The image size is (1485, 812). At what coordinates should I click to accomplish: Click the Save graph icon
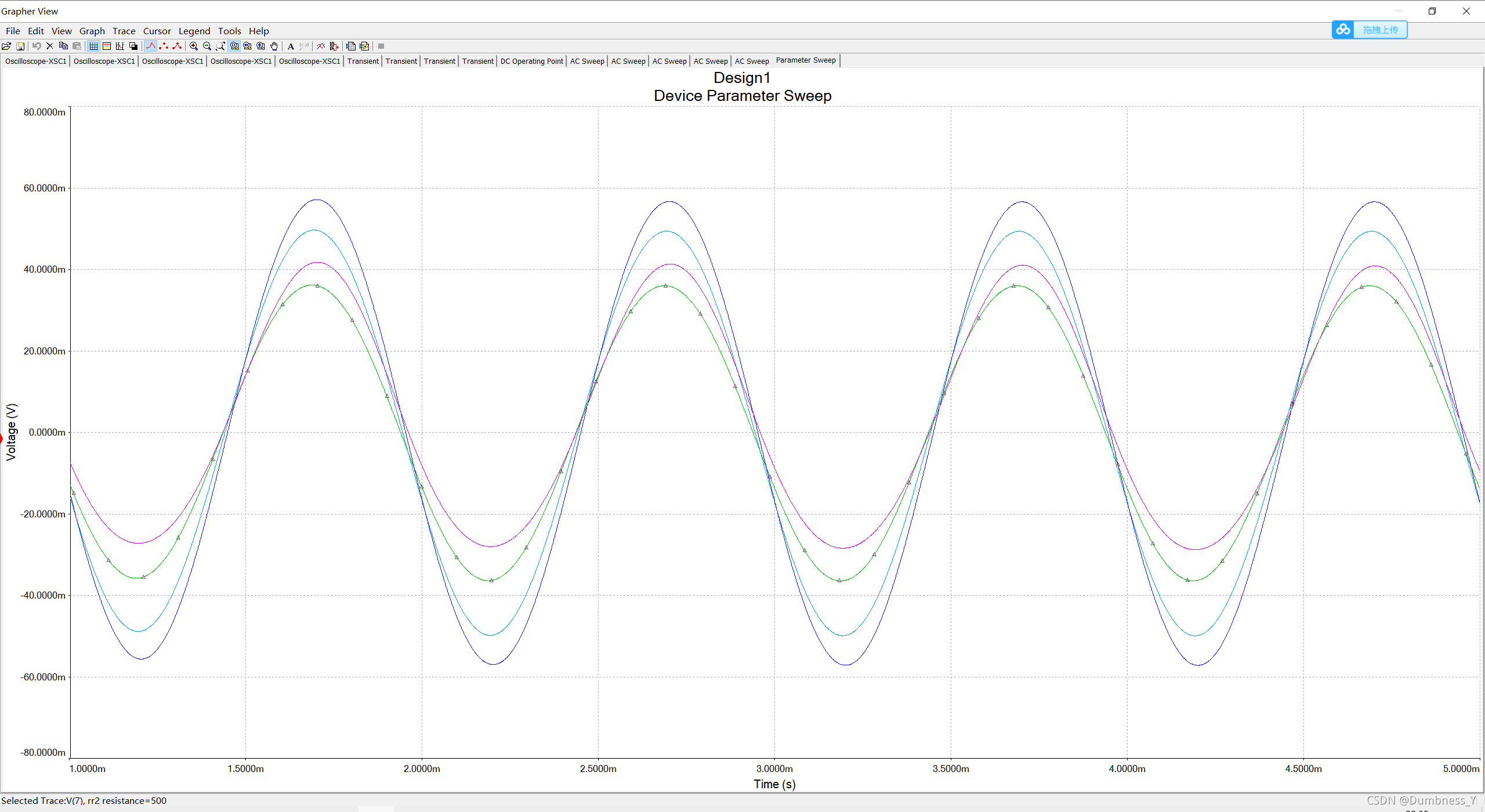pyautogui.click(x=20, y=46)
